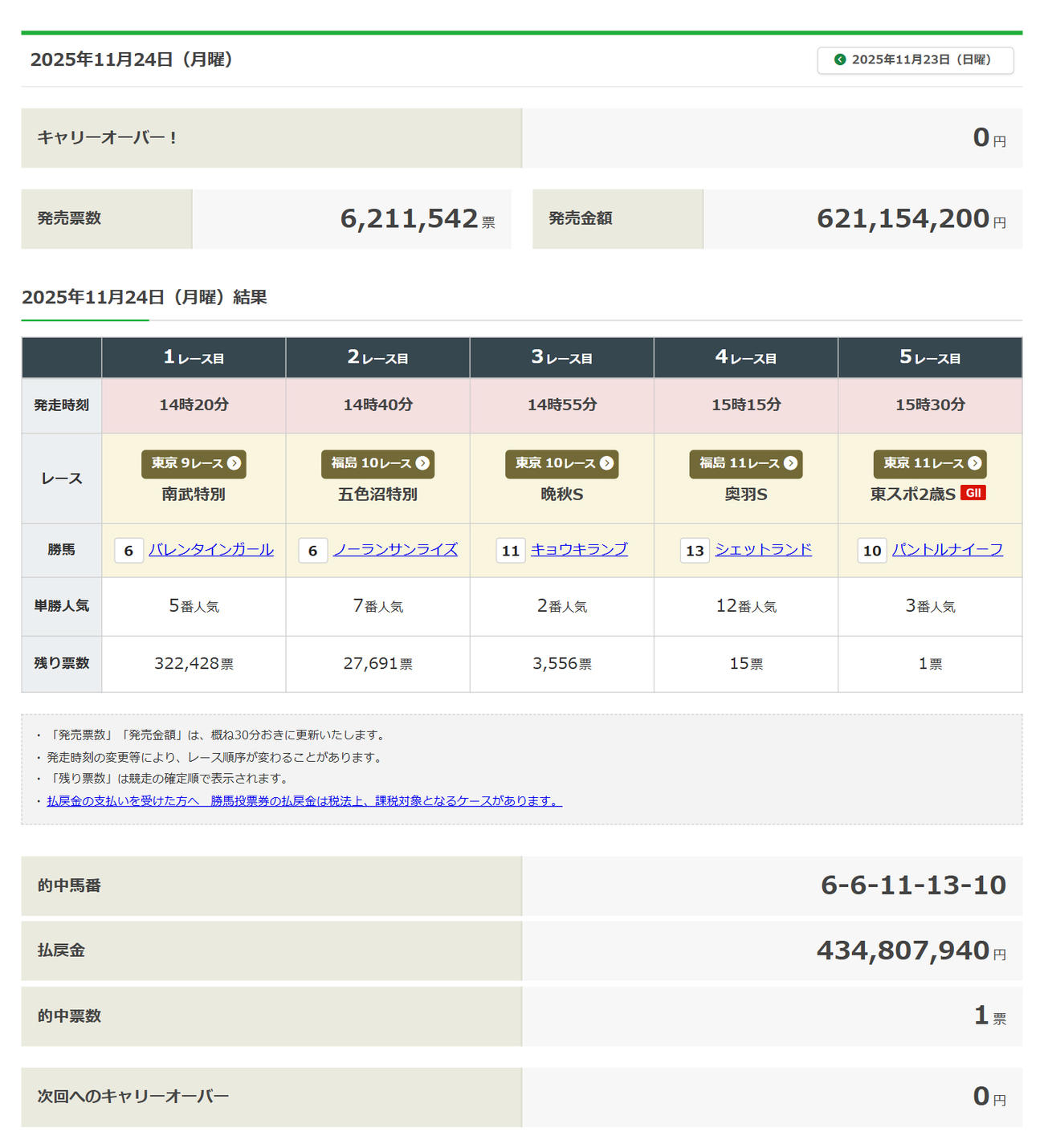1044x1148 pixels.
Task: Click popularity cell 3番人気
Action: (x=930, y=606)
